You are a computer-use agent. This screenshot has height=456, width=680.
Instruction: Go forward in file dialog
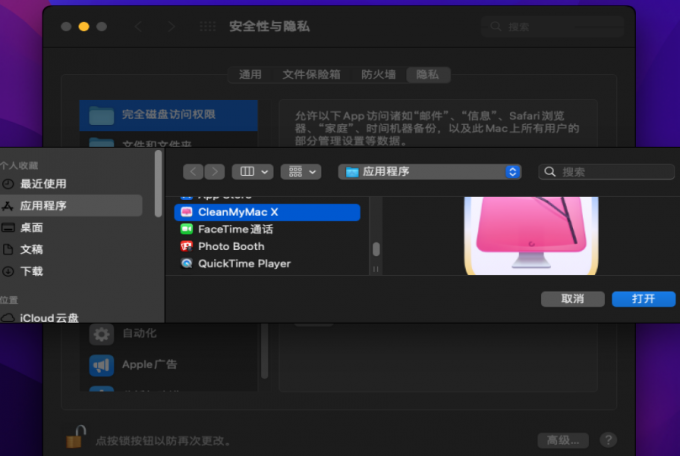[215, 172]
